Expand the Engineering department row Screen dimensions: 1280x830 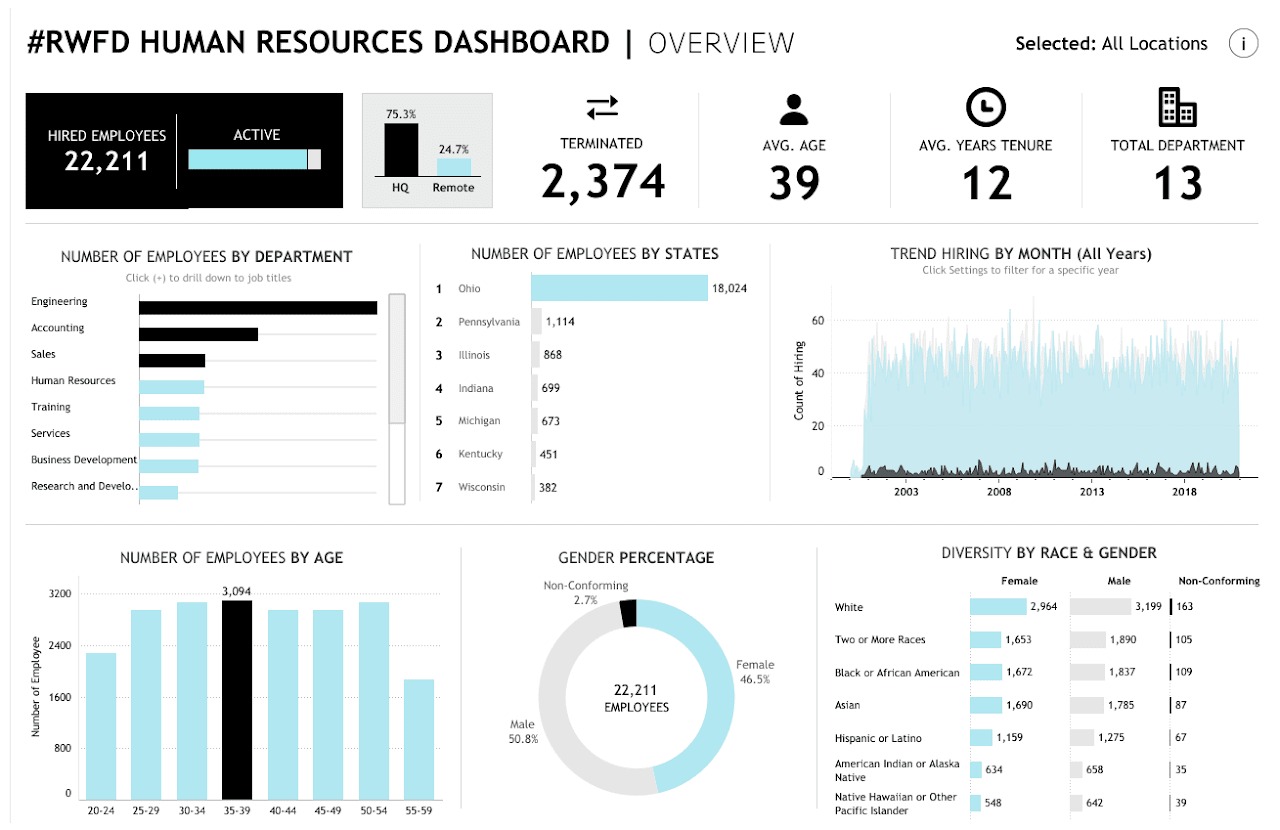(59, 302)
